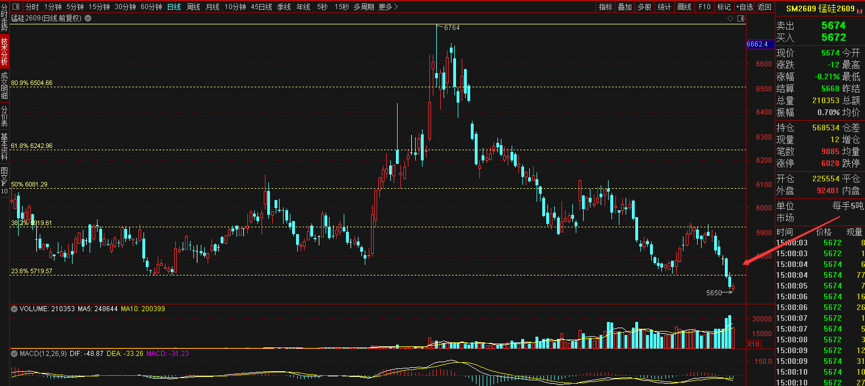
Task: Click the 5650 low price label
Action: [x=715, y=293]
